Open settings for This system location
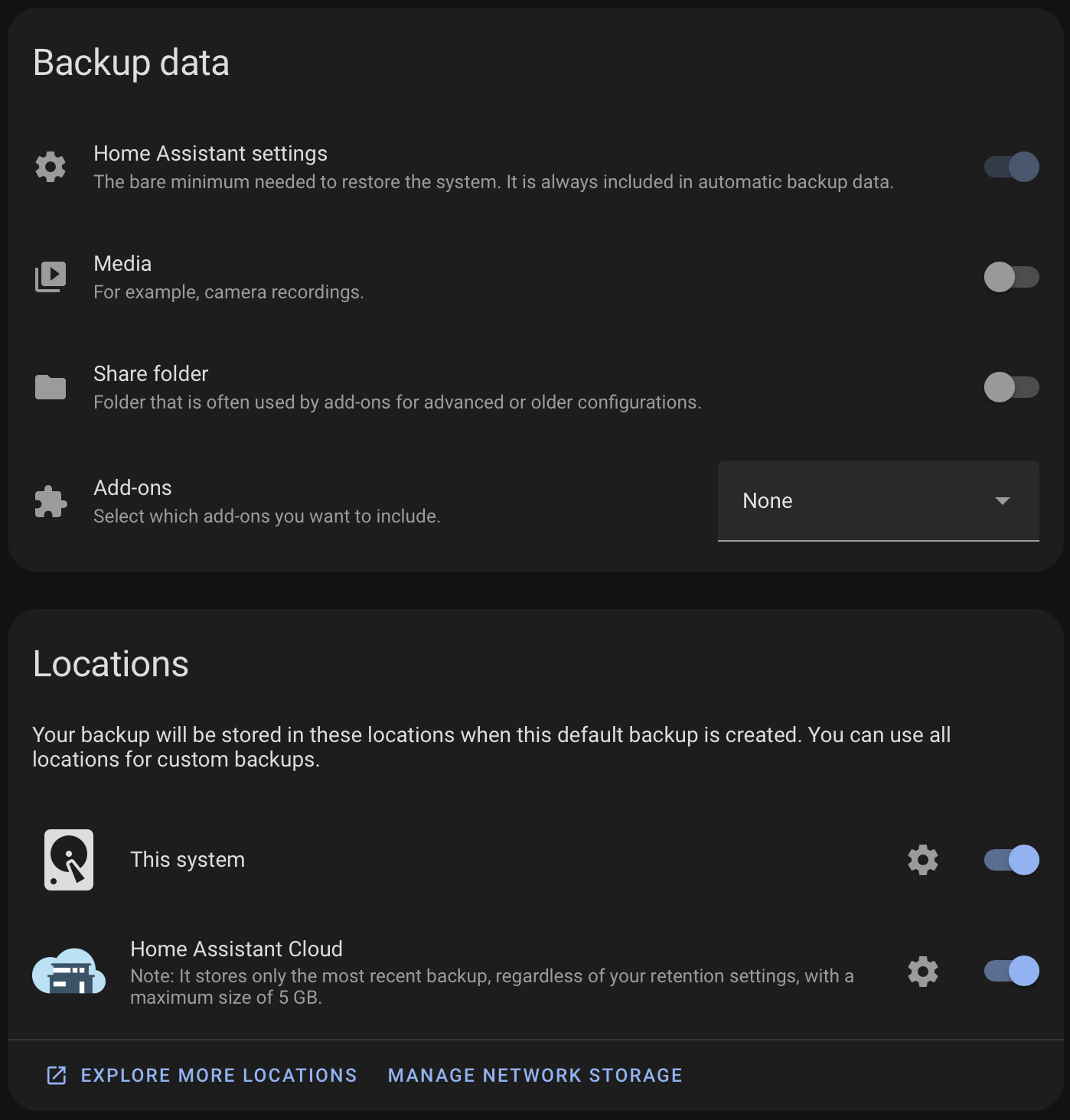The width and height of the screenshot is (1070, 1120). coord(922,859)
